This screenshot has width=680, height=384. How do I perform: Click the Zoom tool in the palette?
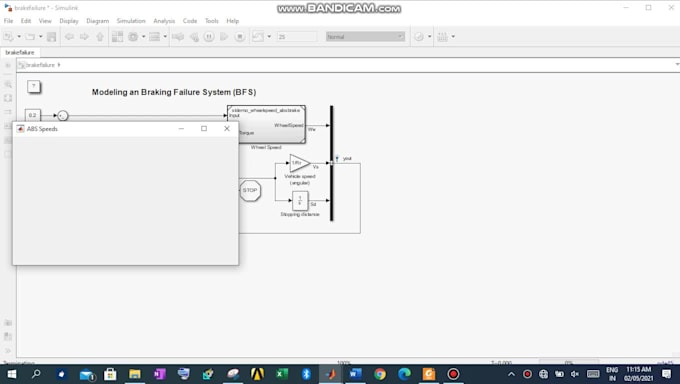coord(8,84)
